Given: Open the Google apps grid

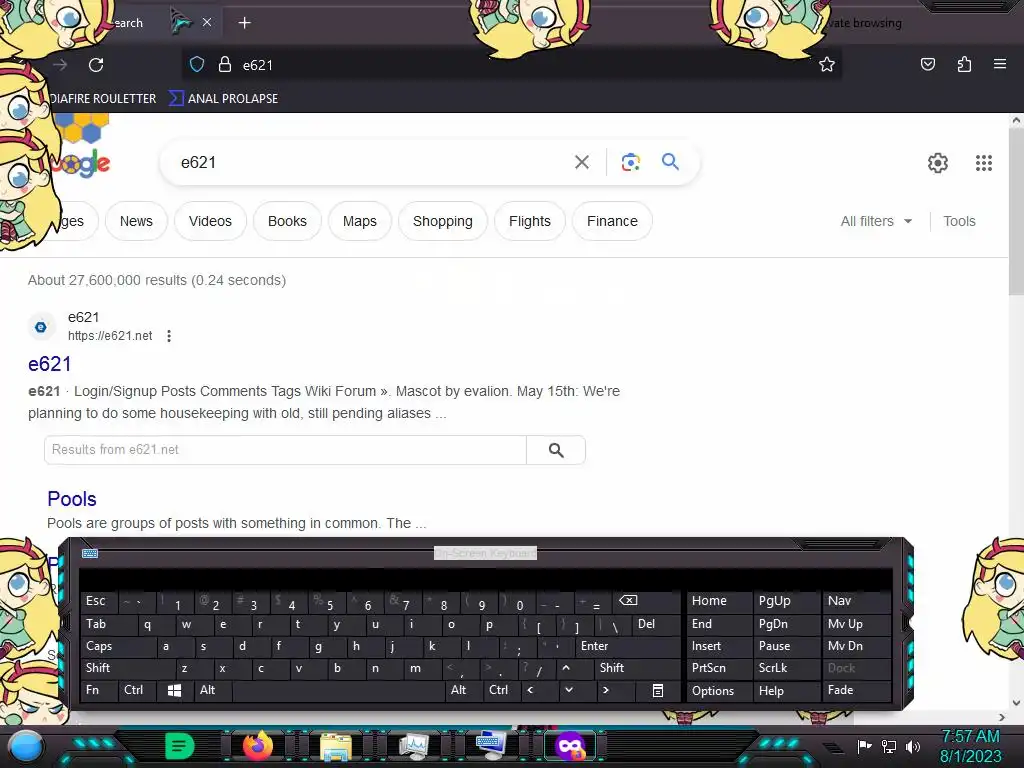Looking at the screenshot, I should pos(984,163).
